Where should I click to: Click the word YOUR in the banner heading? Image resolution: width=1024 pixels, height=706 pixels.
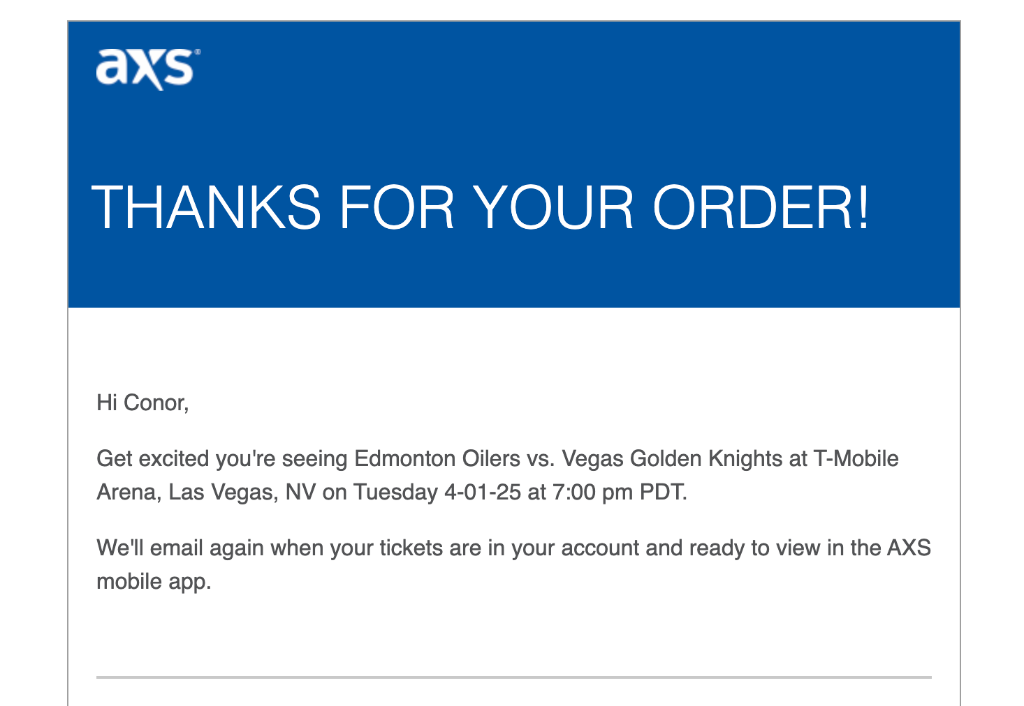pyautogui.click(x=552, y=208)
